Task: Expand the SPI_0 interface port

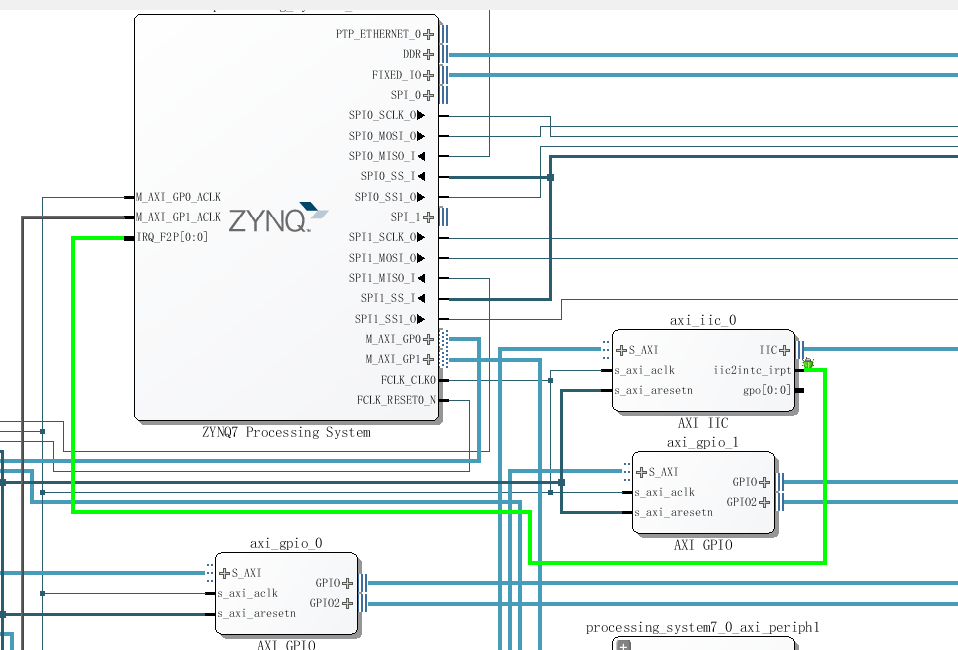Action: click(429, 94)
